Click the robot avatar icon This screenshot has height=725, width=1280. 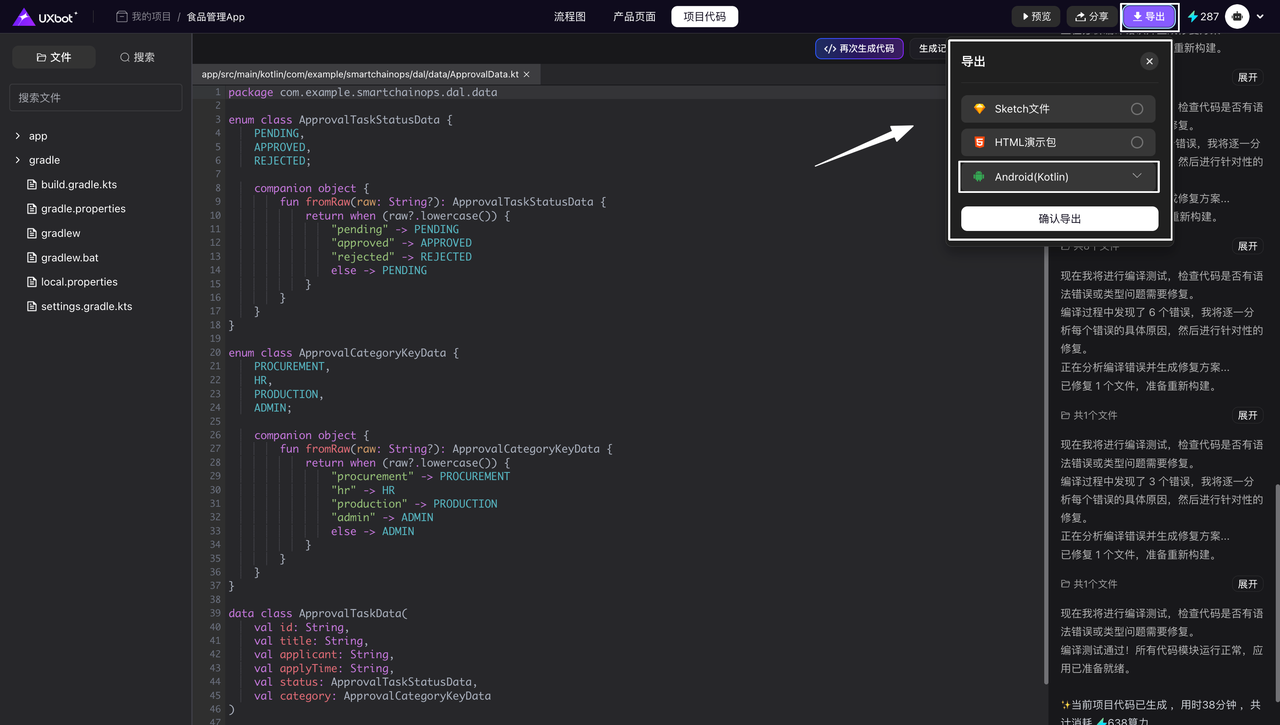[x=1237, y=17]
